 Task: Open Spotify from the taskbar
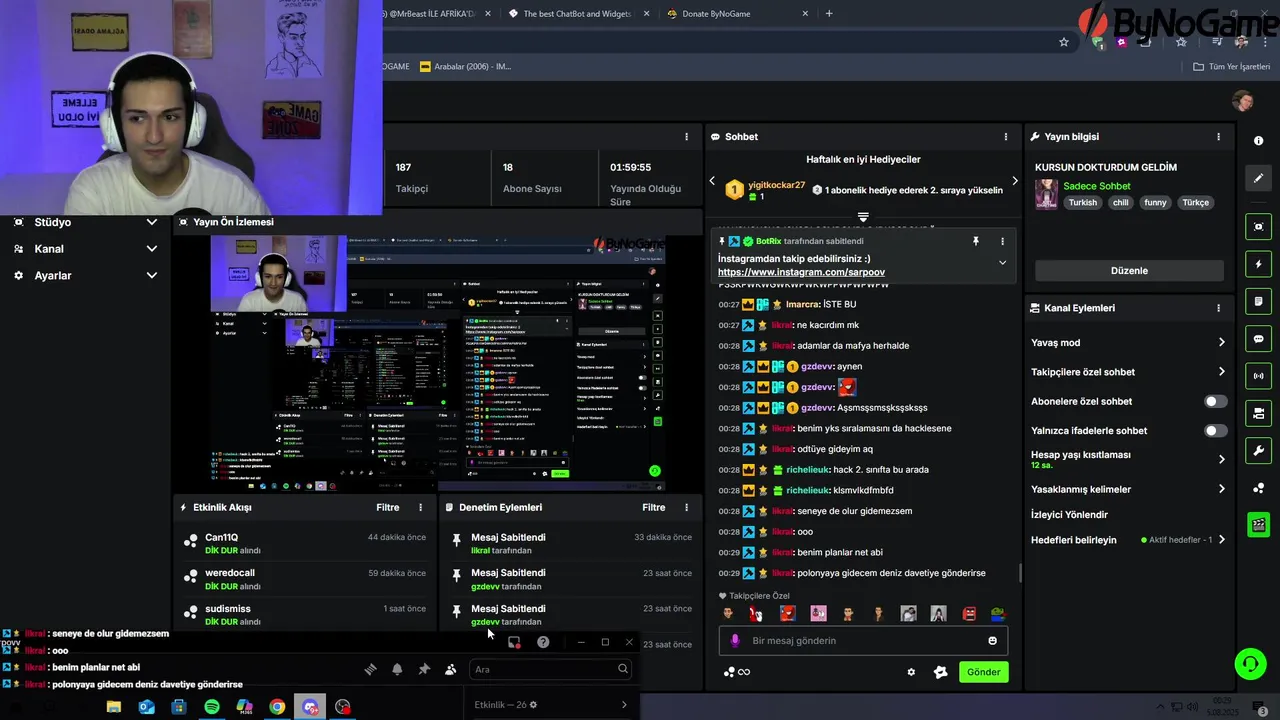[211, 707]
